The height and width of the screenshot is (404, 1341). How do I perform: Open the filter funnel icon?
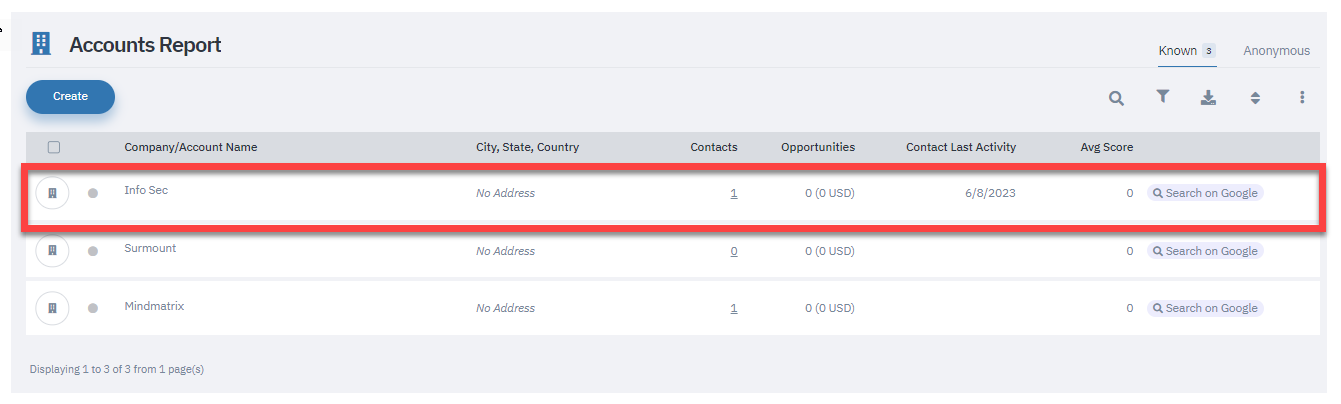(1163, 96)
